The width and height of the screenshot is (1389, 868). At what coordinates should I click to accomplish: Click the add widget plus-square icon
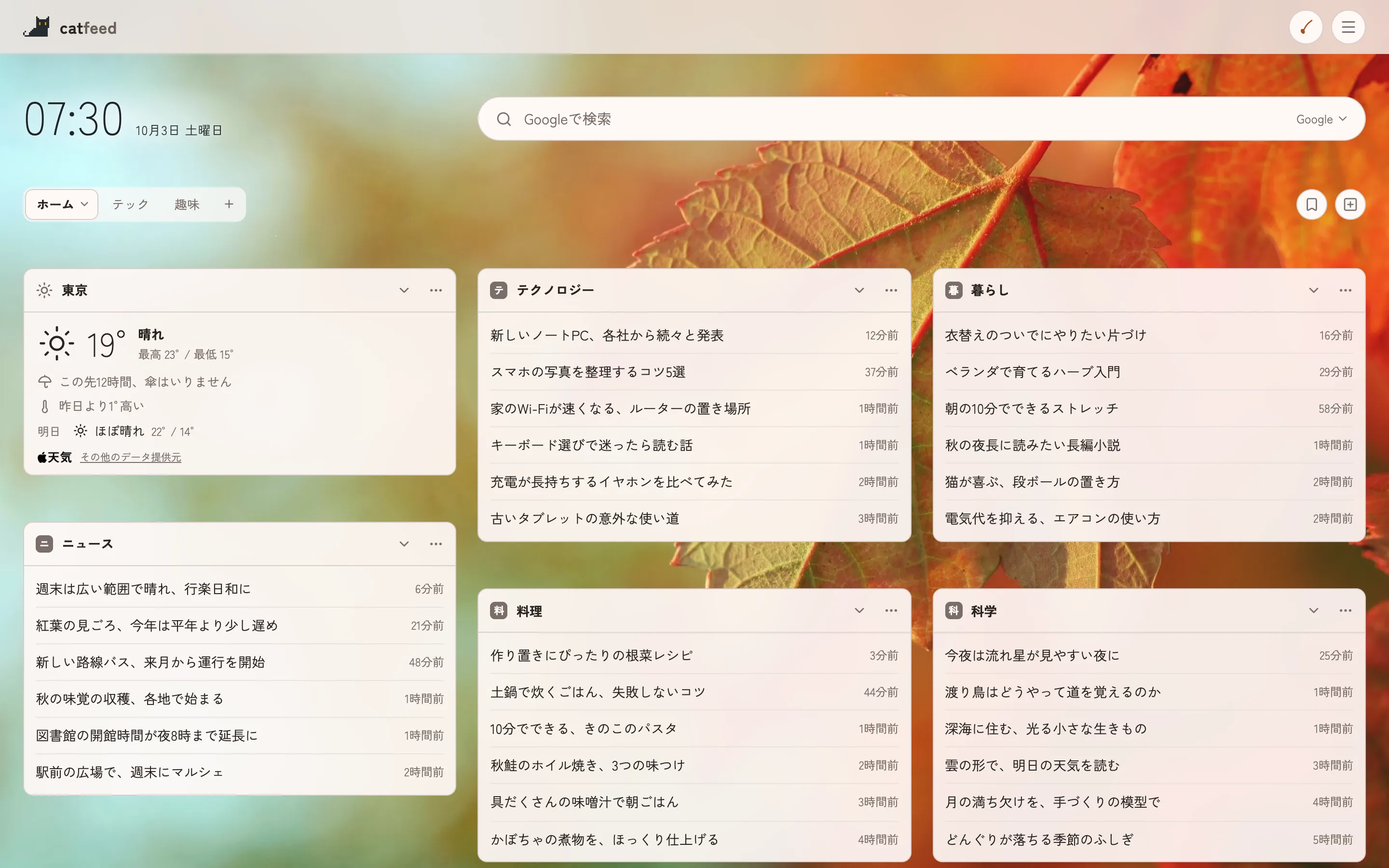[1350, 204]
